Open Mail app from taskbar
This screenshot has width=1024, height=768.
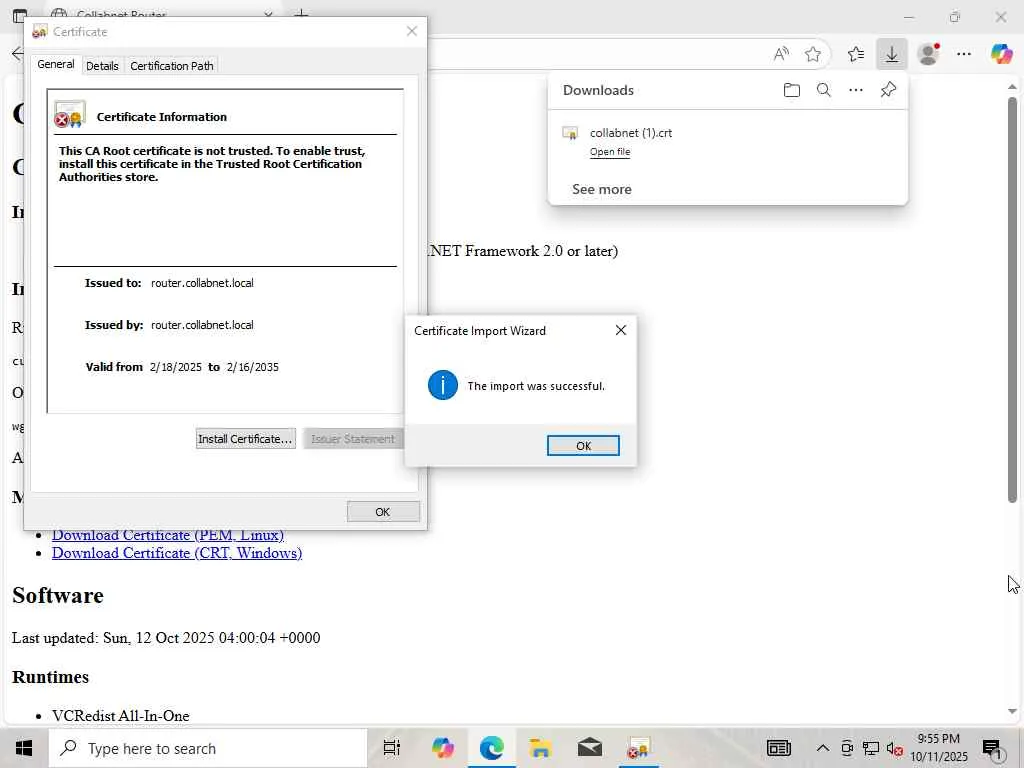pyautogui.click(x=590, y=748)
